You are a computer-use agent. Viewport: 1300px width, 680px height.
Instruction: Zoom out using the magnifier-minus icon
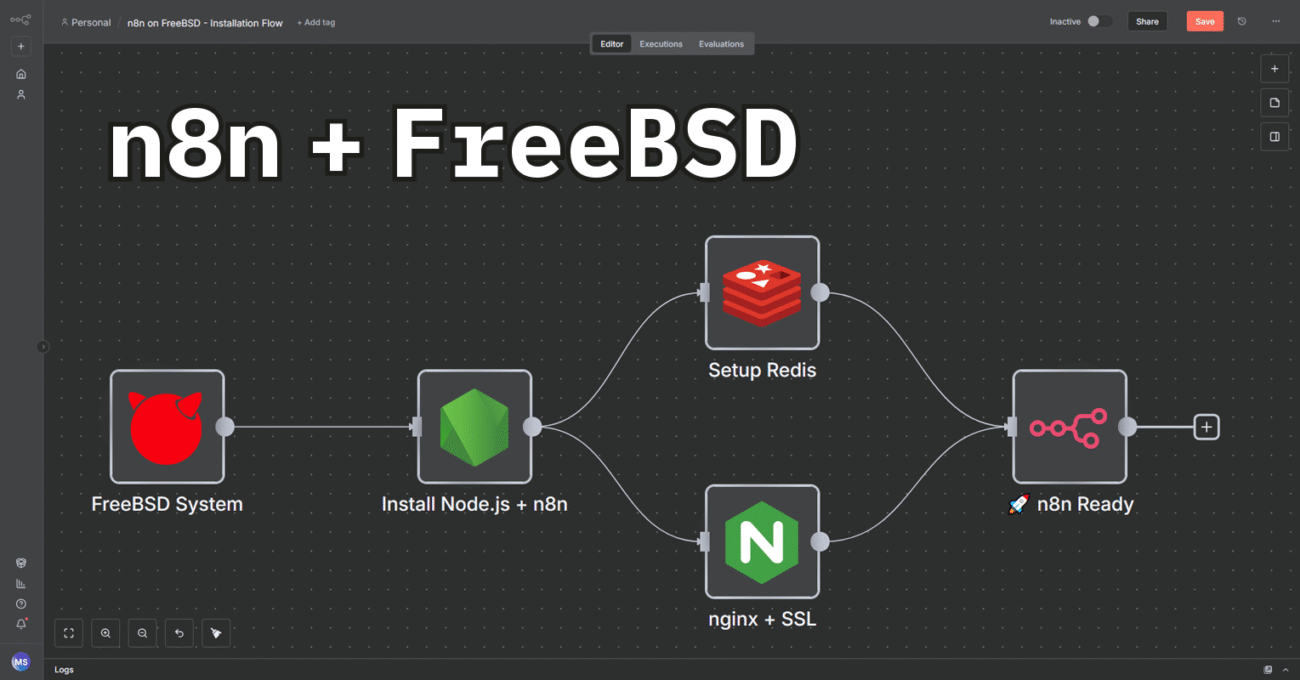click(x=142, y=633)
